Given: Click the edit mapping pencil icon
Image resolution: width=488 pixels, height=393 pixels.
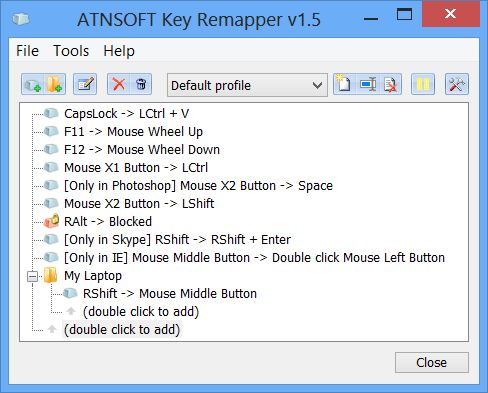Looking at the screenshot, I should 85,84.
